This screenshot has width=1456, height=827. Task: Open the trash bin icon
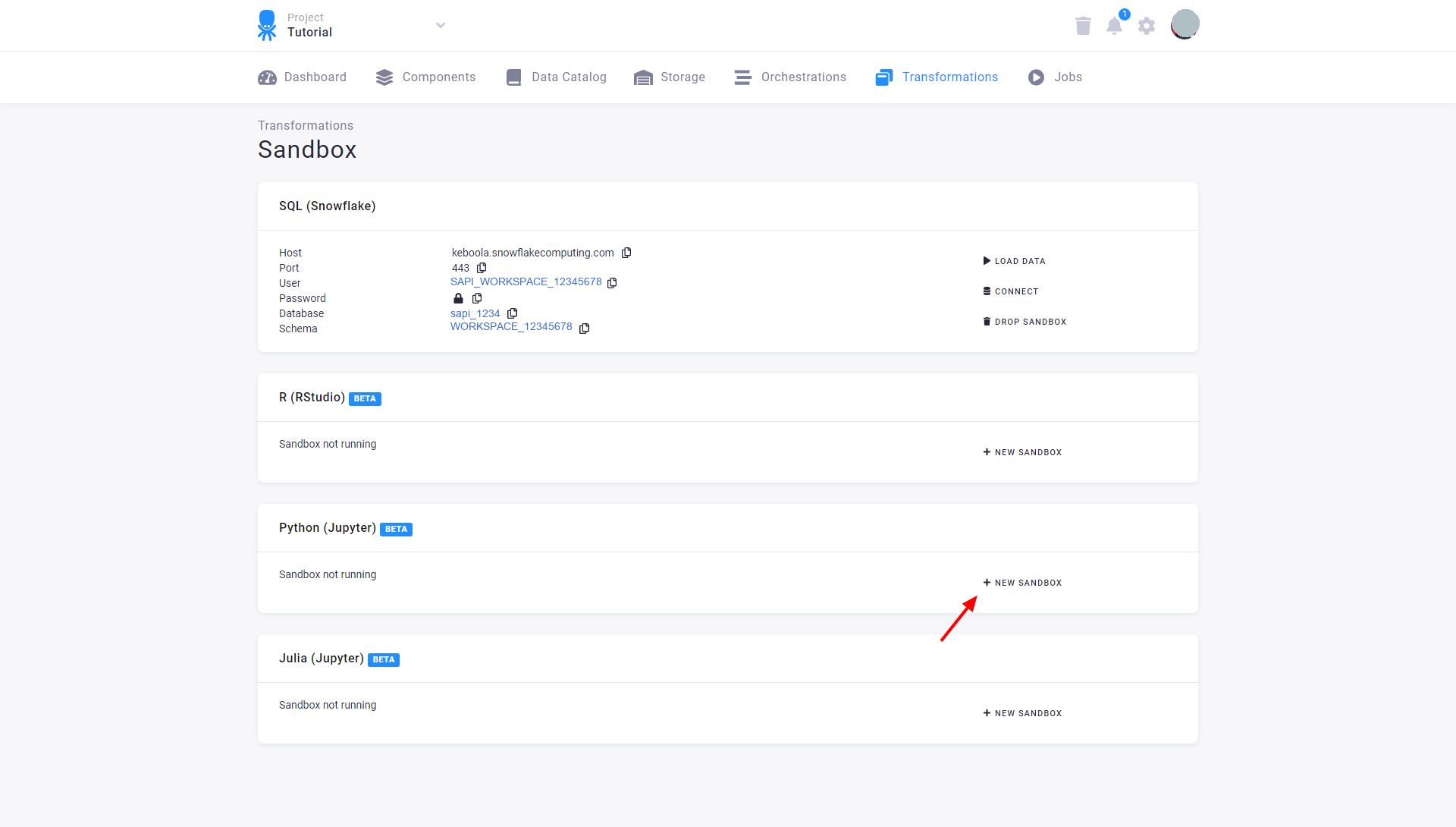[1083, 26]
